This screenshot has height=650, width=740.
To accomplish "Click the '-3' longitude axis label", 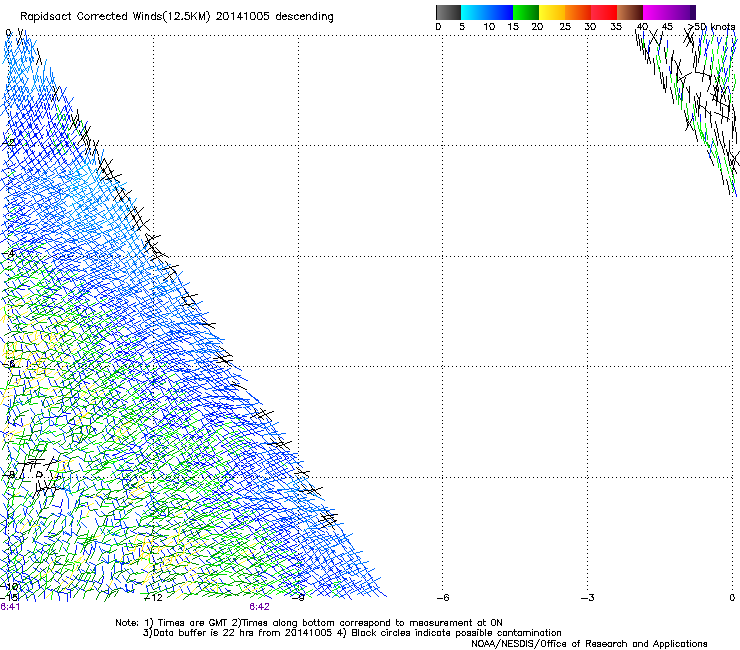I will click(587, 598).
